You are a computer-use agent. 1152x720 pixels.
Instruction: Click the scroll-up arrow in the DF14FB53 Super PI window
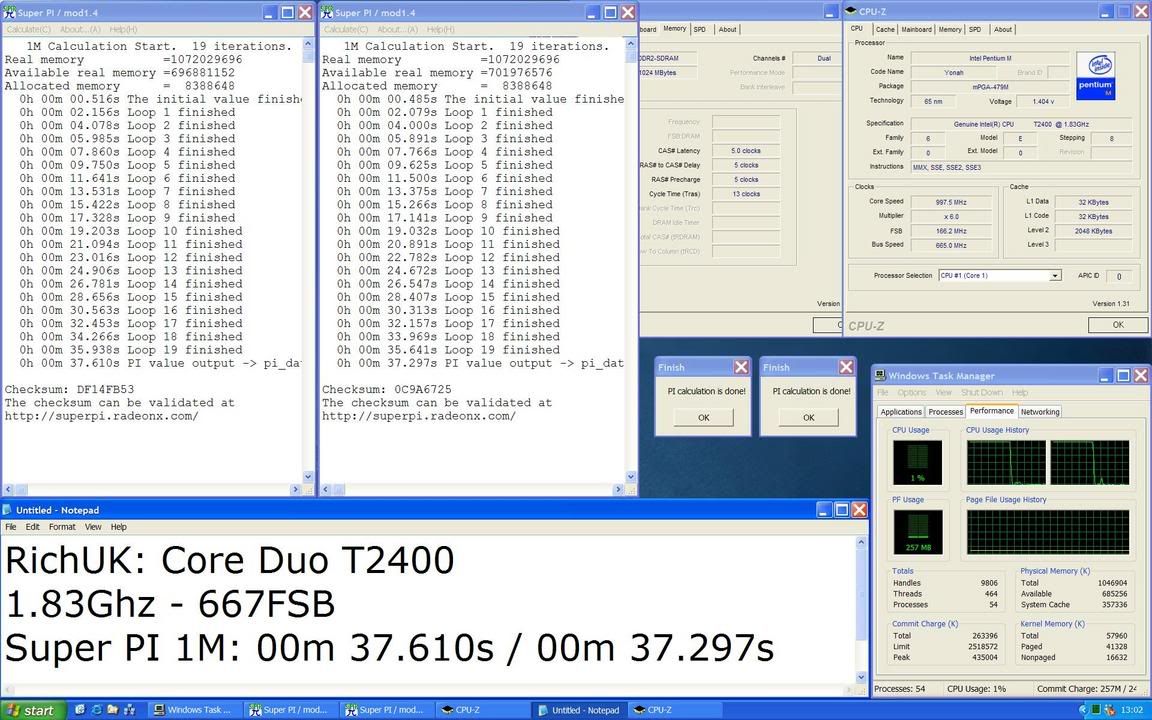point(308,44)
